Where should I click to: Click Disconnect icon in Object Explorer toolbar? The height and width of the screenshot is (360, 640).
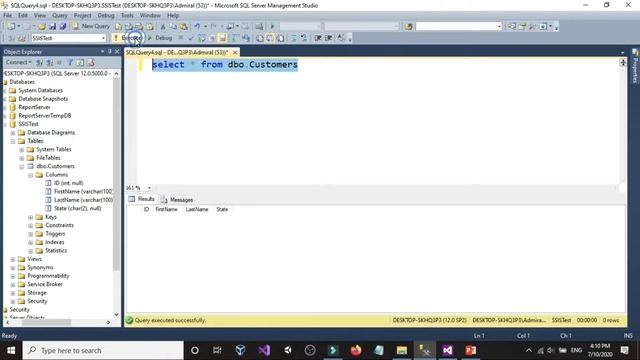coord(49,62)
